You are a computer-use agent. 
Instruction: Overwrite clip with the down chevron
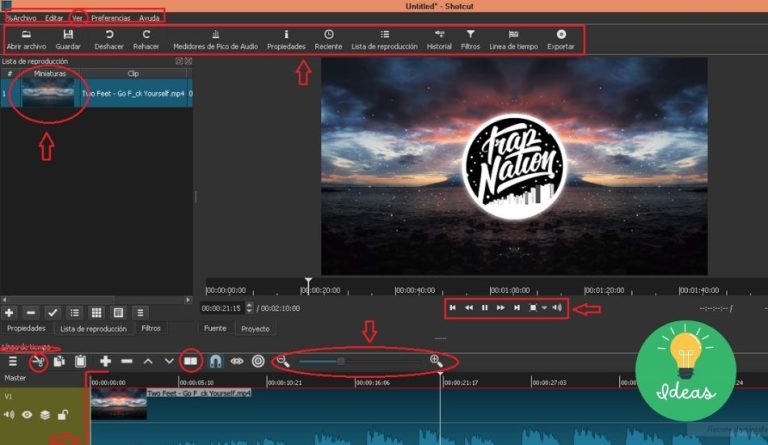click(169, 361)
